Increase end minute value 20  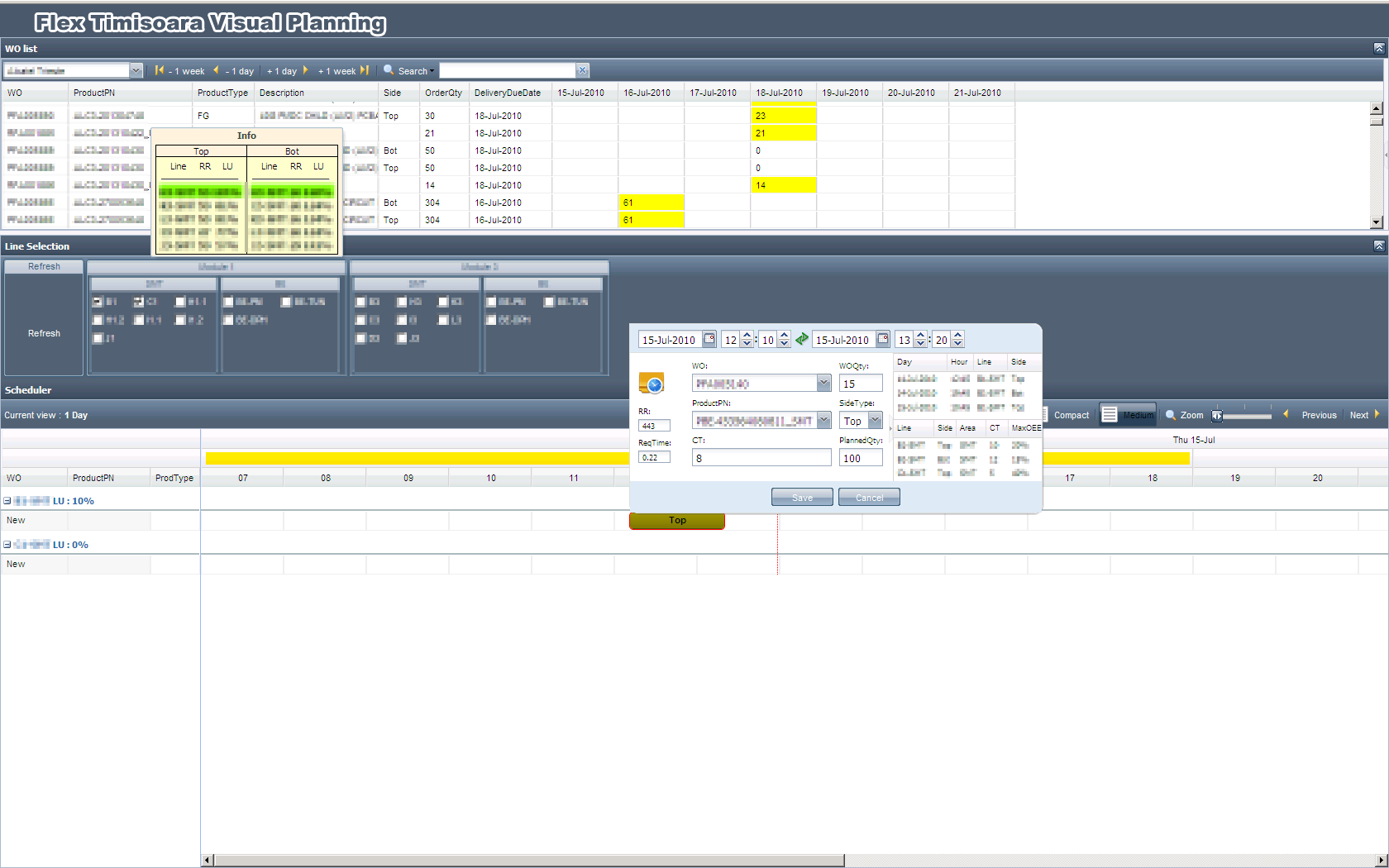(957, 336)
